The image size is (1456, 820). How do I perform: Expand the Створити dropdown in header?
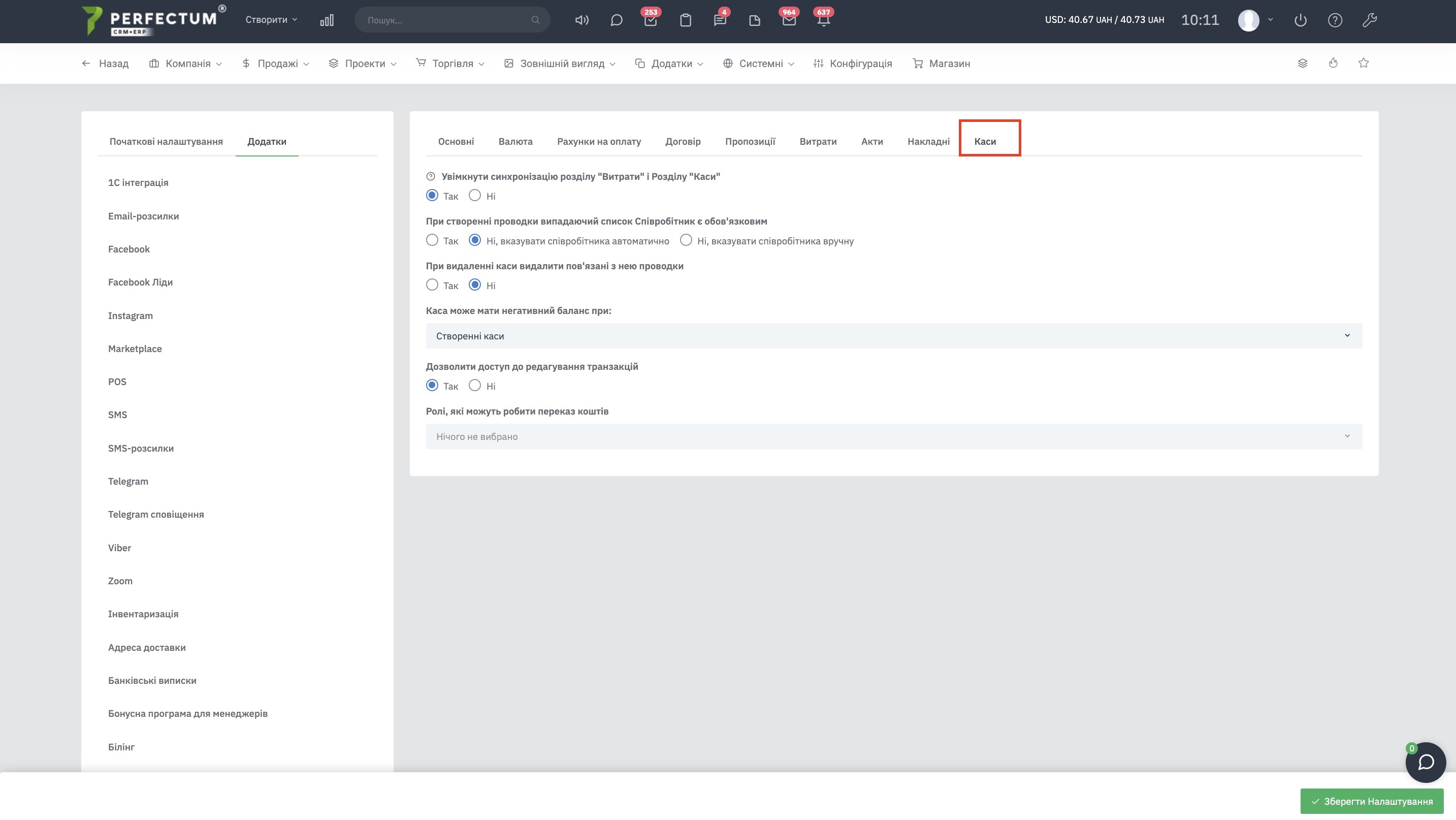(x=271, y=20)
